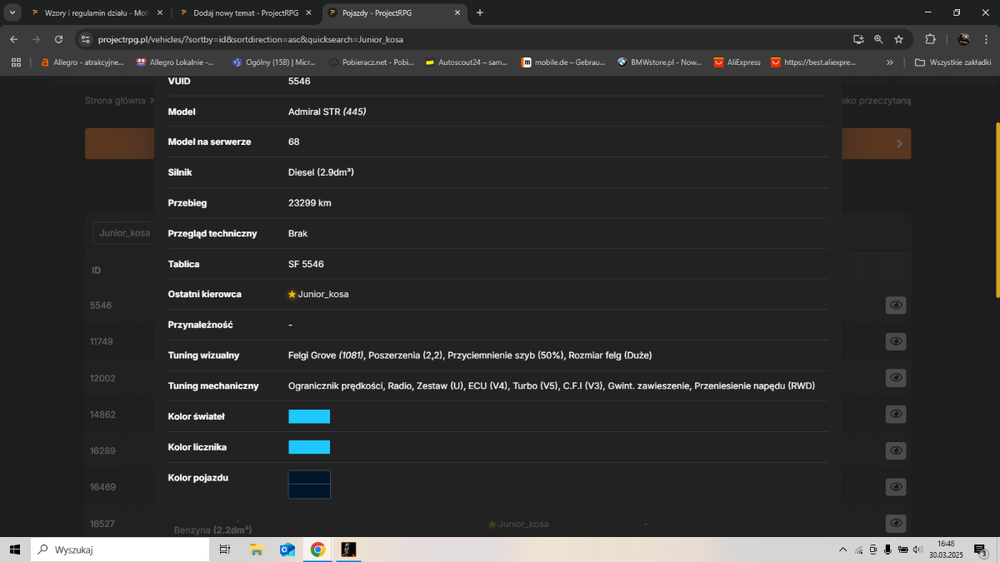Expand the orange banner right chevron

point(899,144)
